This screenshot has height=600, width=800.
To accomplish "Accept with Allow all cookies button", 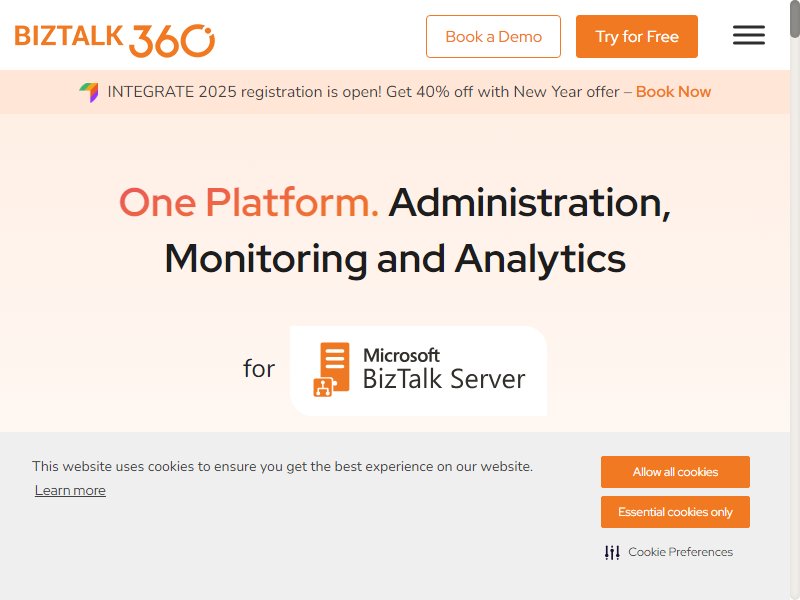I will [675, 472].
